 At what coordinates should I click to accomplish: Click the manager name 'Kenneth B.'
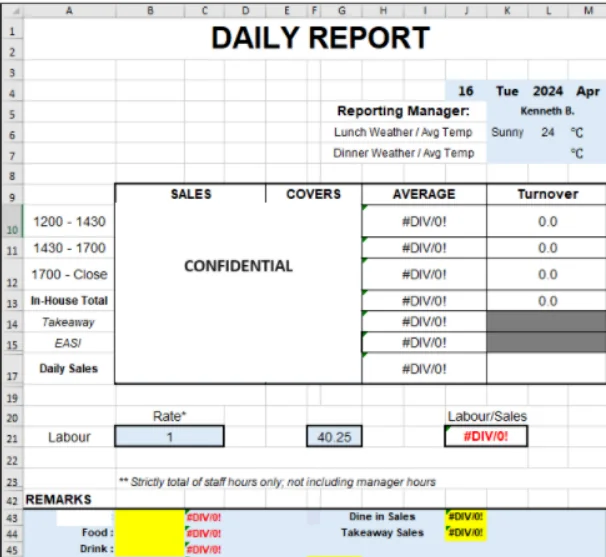click(547, 111)
